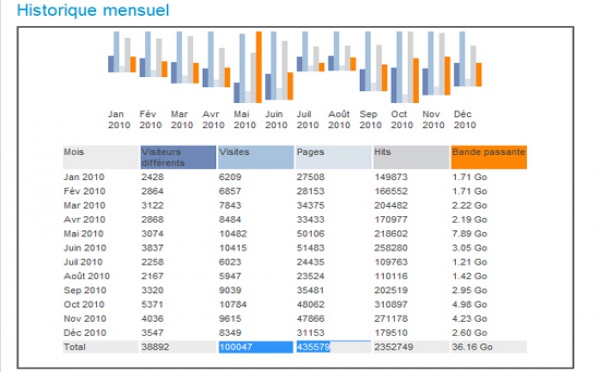
Task: Select the highlighted total visites 100047
Action: 256,347
